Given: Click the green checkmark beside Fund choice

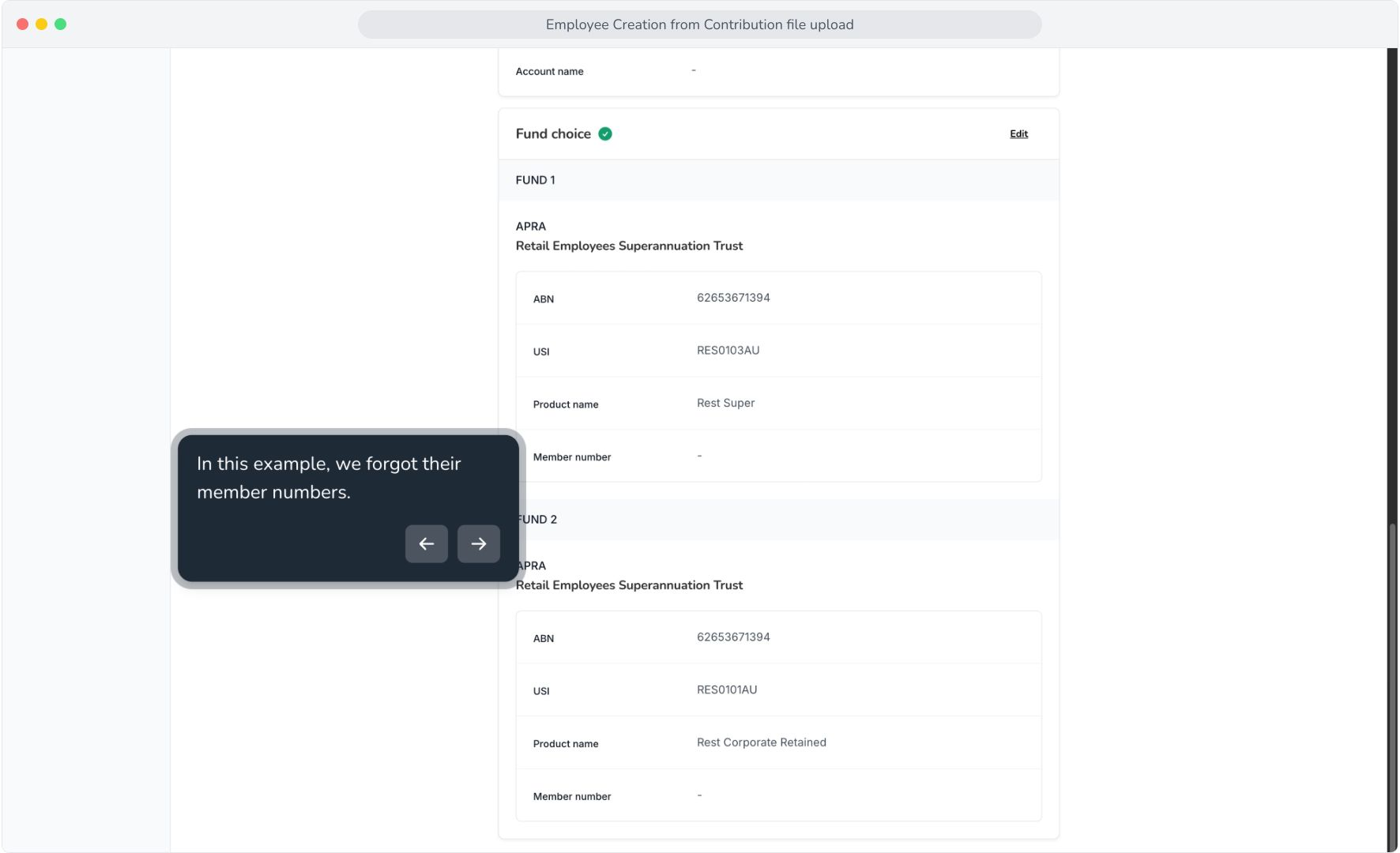Looking at the screenshot, I should 605,134.
